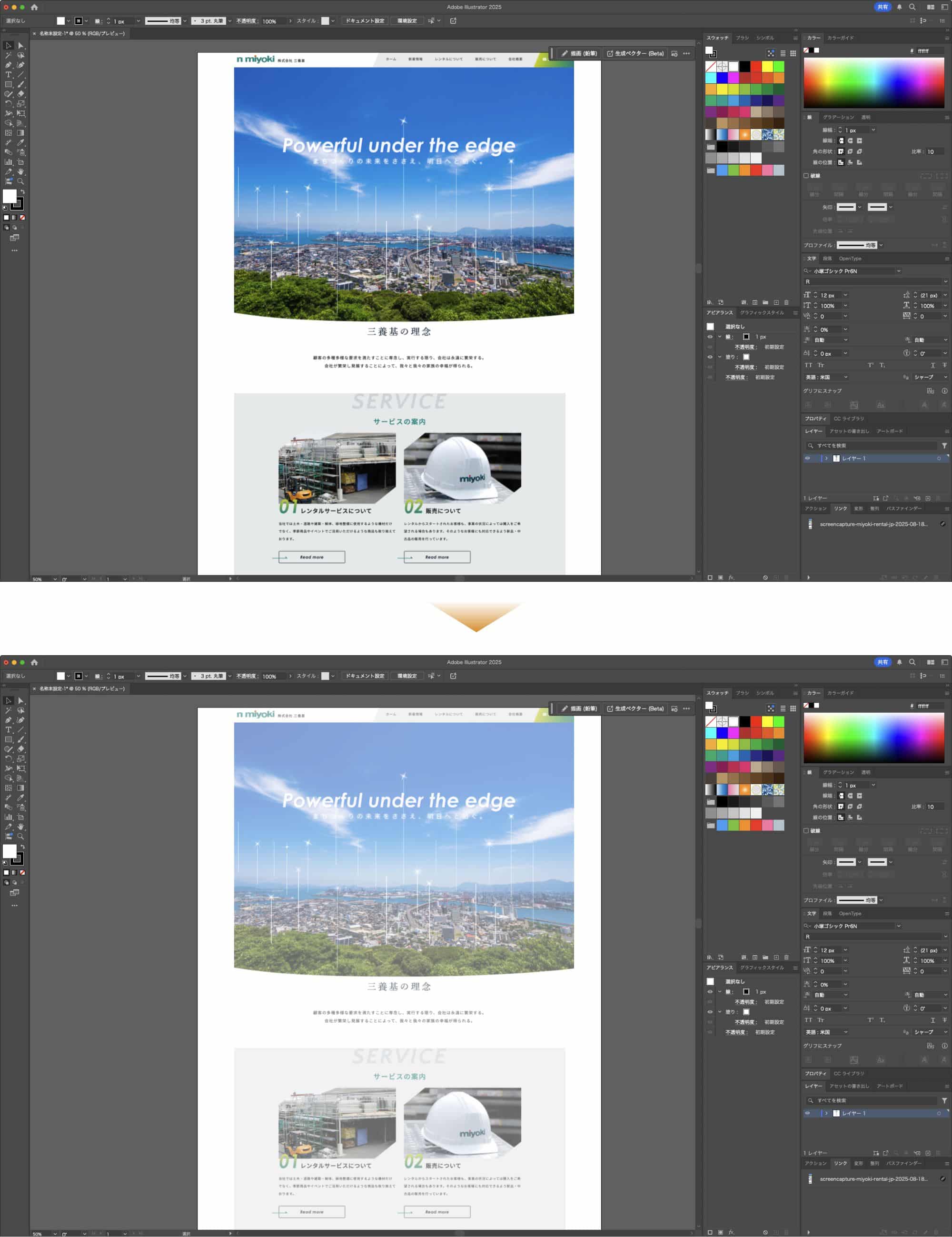Expand レイヤー 1 chevron in lower window Layers panel

coord(826,1113)
